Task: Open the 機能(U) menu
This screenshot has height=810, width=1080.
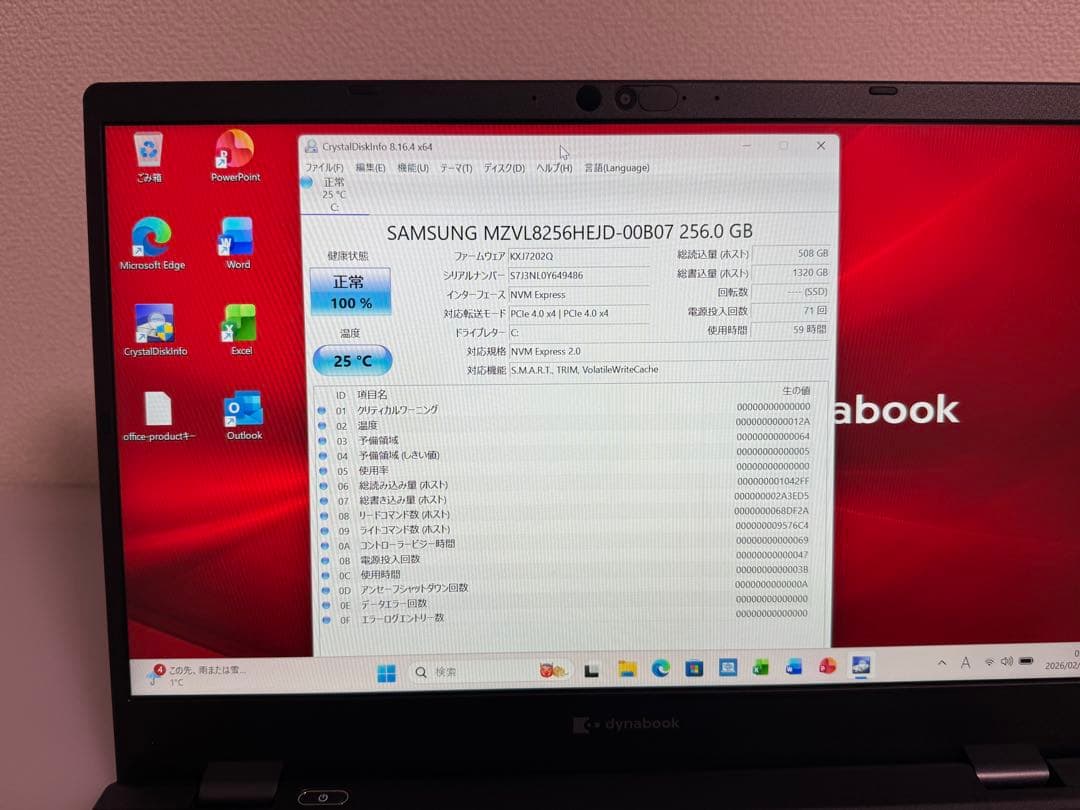Action: [411, 169]
